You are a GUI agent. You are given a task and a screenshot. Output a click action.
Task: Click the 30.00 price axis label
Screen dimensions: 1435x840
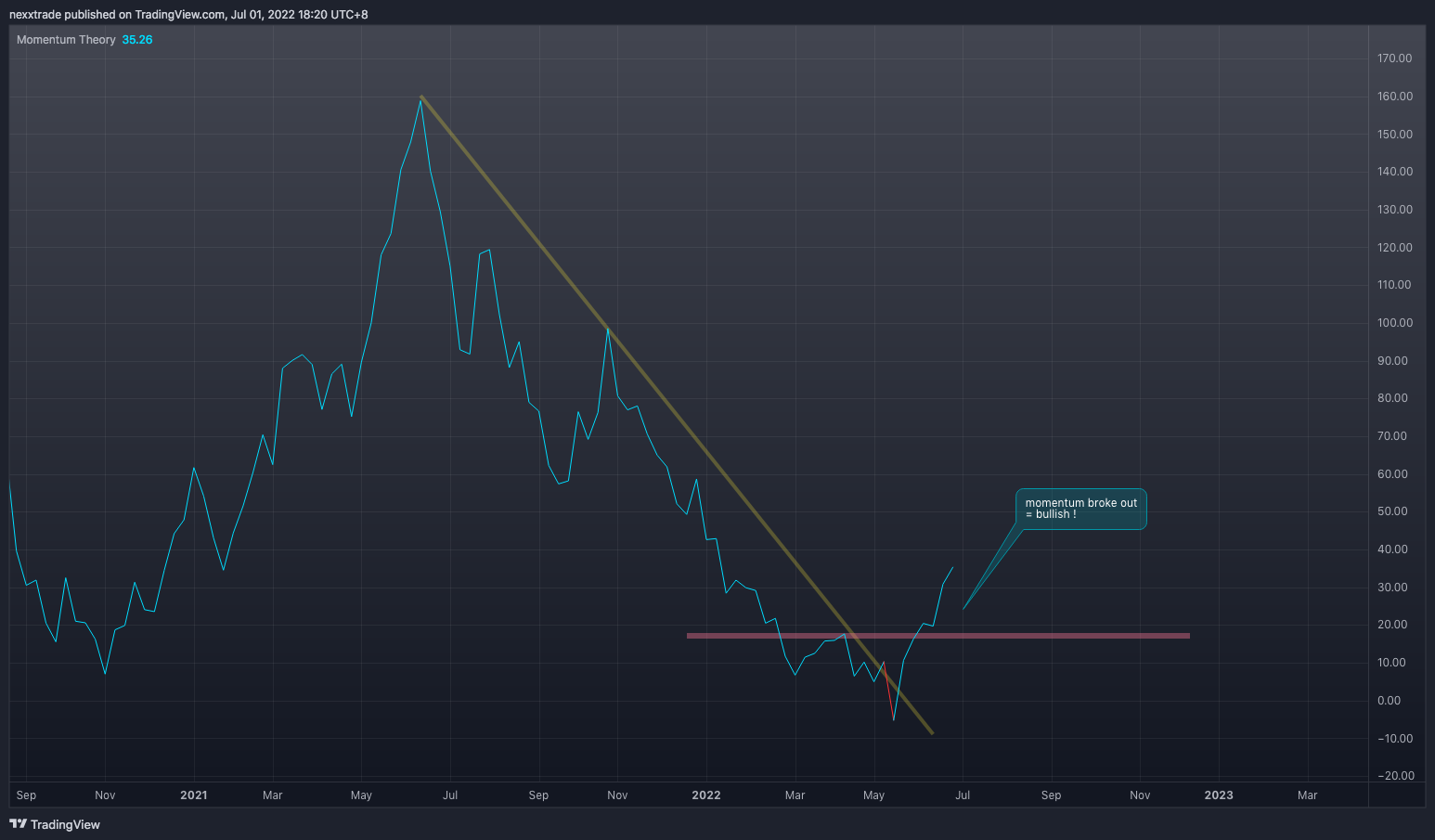1392,588
